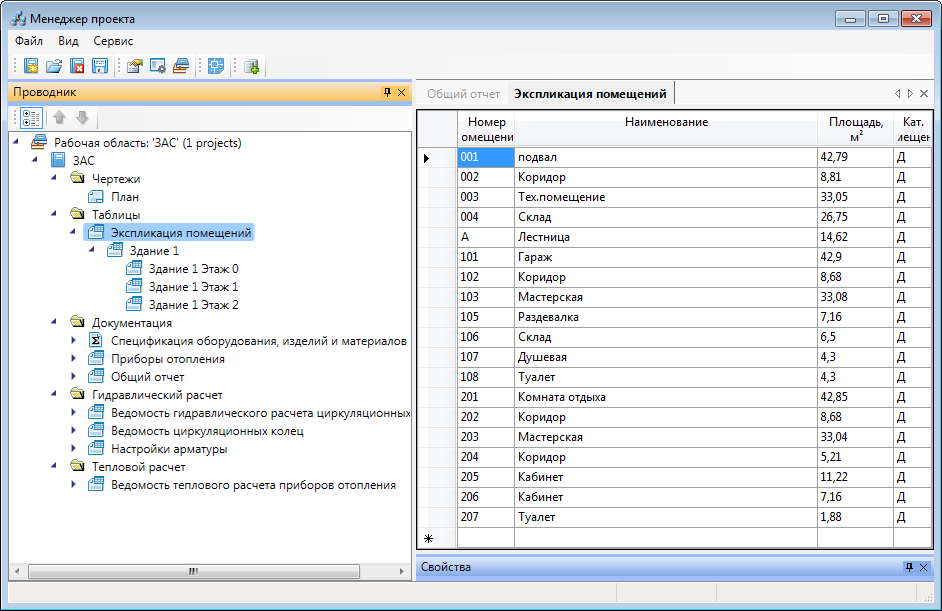Click the Кат. column header

[x=913, y=129]
